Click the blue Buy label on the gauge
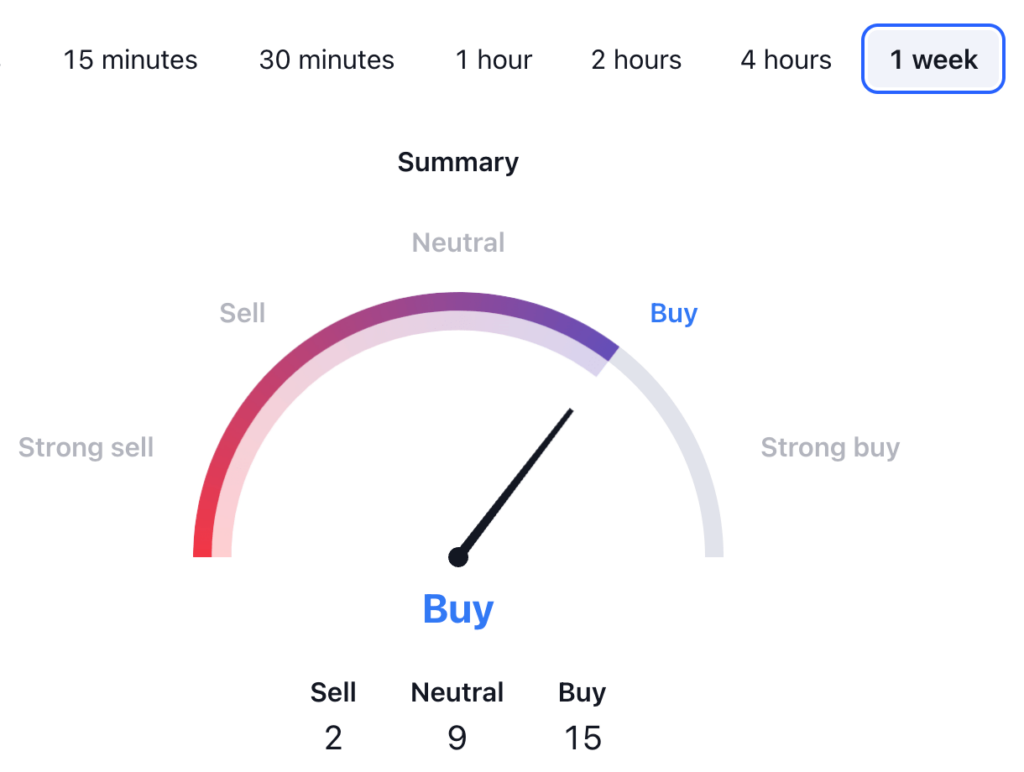The width and height of the screenshot is (1024, 772). [673, 313]
